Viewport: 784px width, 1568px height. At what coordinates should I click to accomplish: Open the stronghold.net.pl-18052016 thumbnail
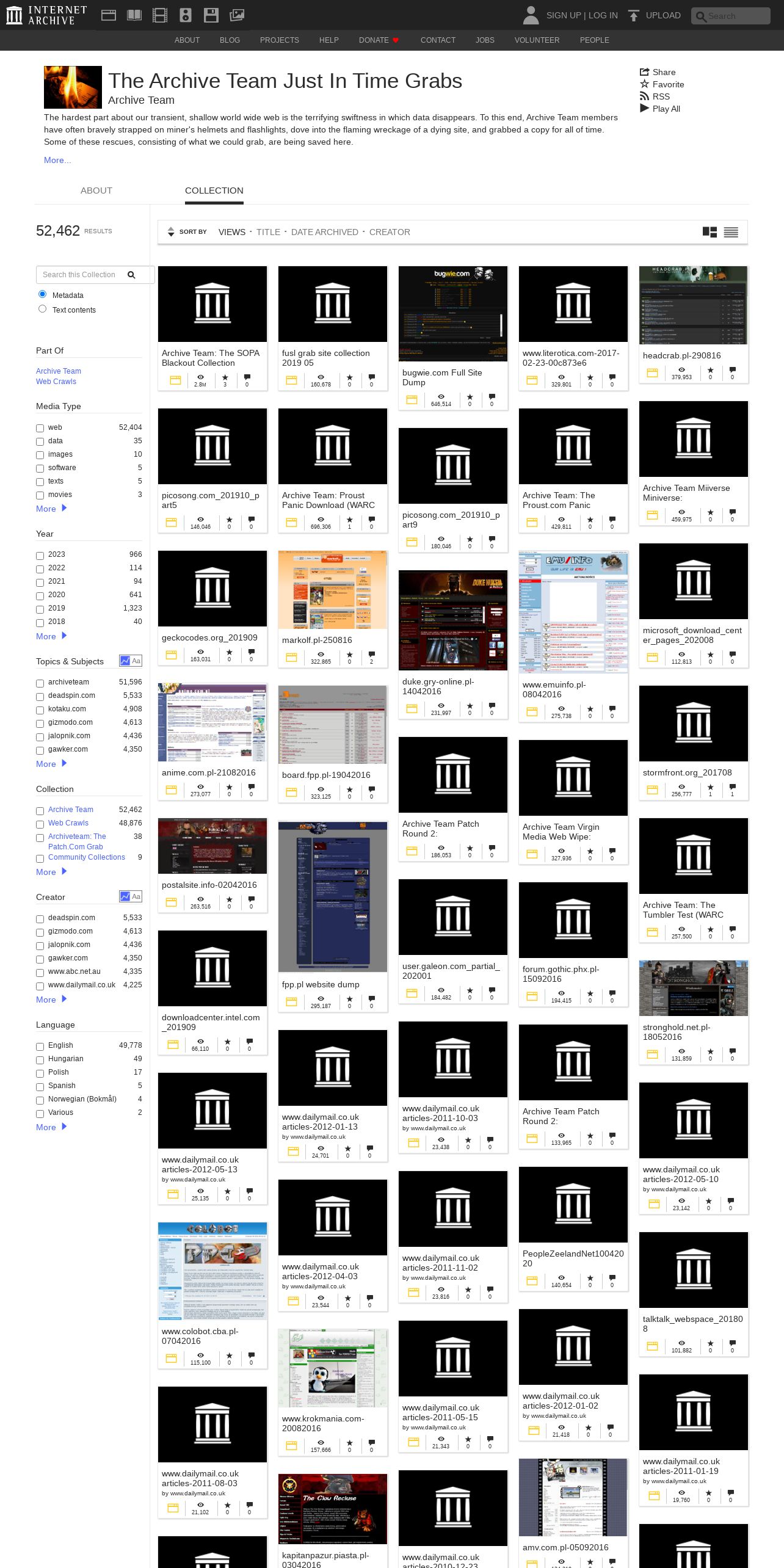click(694, 988)
